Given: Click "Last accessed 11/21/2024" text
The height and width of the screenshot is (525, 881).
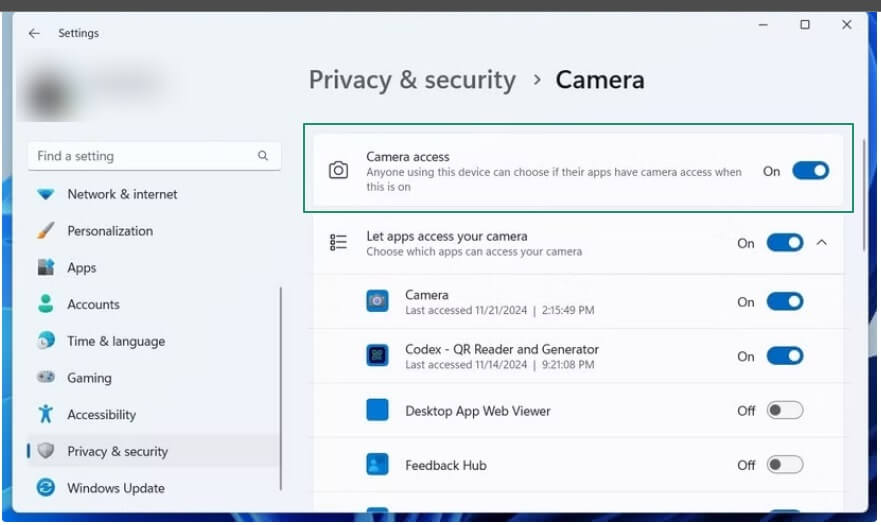Looking at the screenshot, I should click(x=466, y=310).
